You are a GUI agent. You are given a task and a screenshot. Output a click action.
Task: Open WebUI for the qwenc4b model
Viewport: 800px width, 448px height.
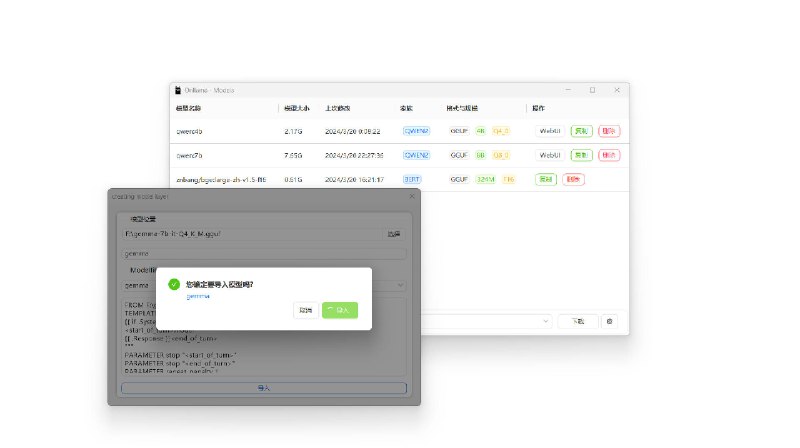click(x=550, y=131)
